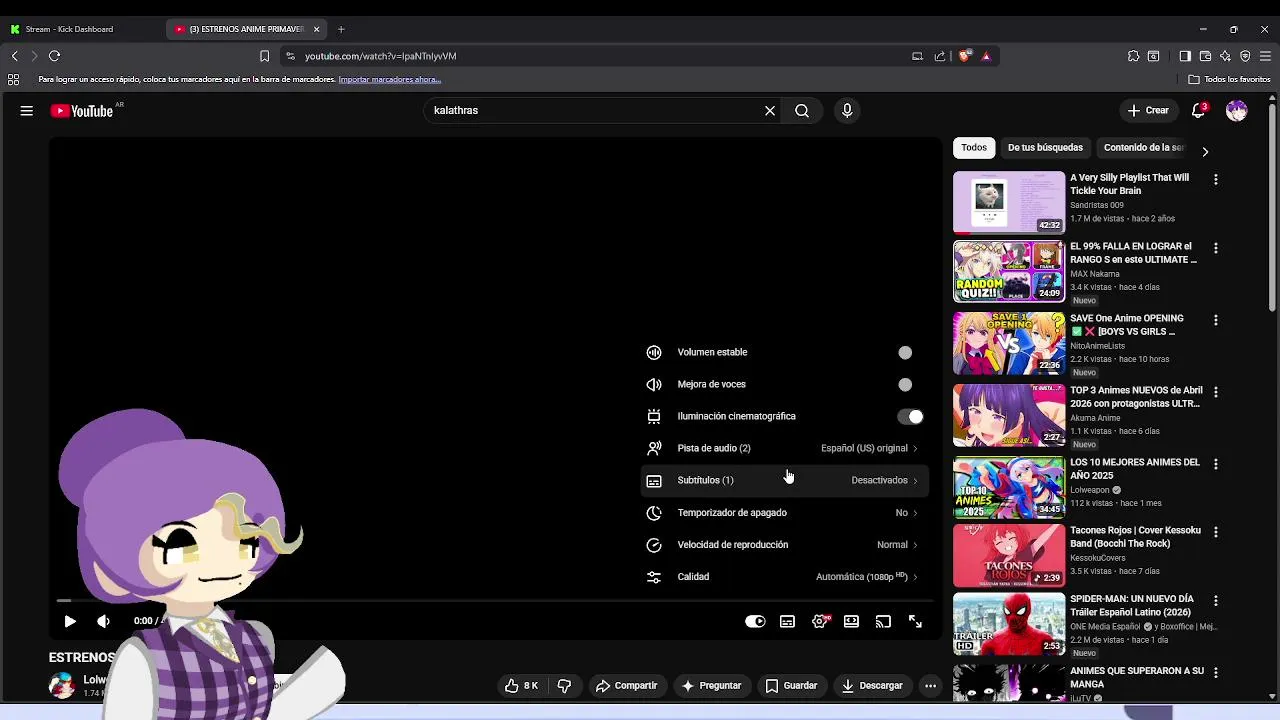Select the Todos filter chip
Screen dimensions: 1280x720
[974, 148]
